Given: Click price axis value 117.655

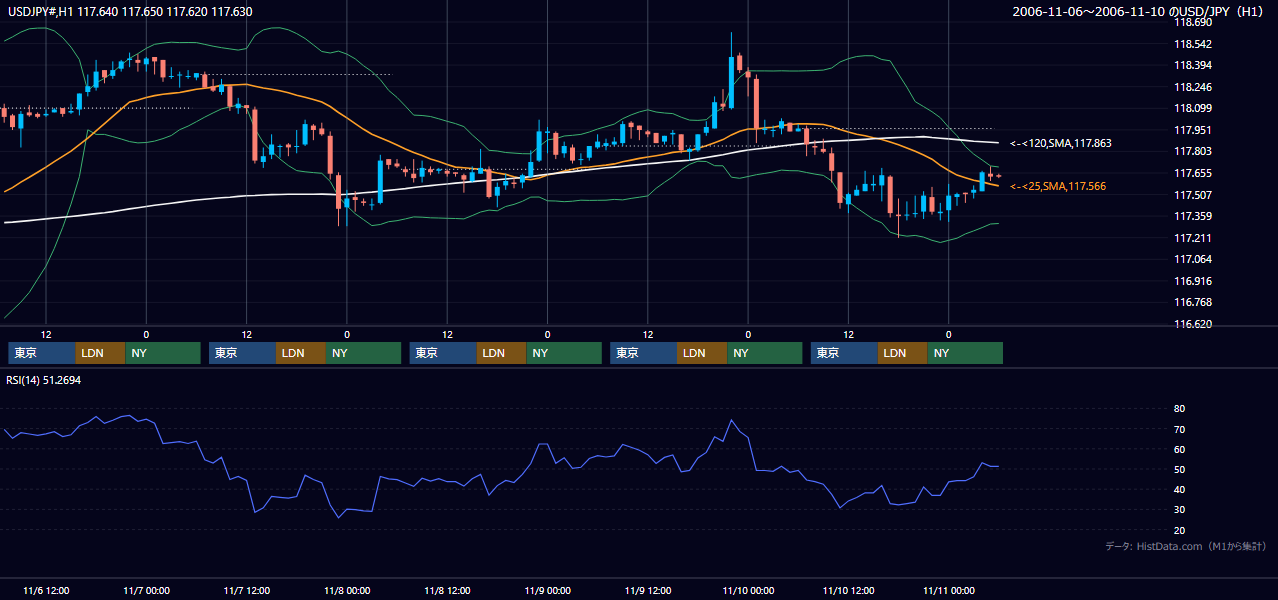Looking at the screenshot, I should (x=1193, y=173).
